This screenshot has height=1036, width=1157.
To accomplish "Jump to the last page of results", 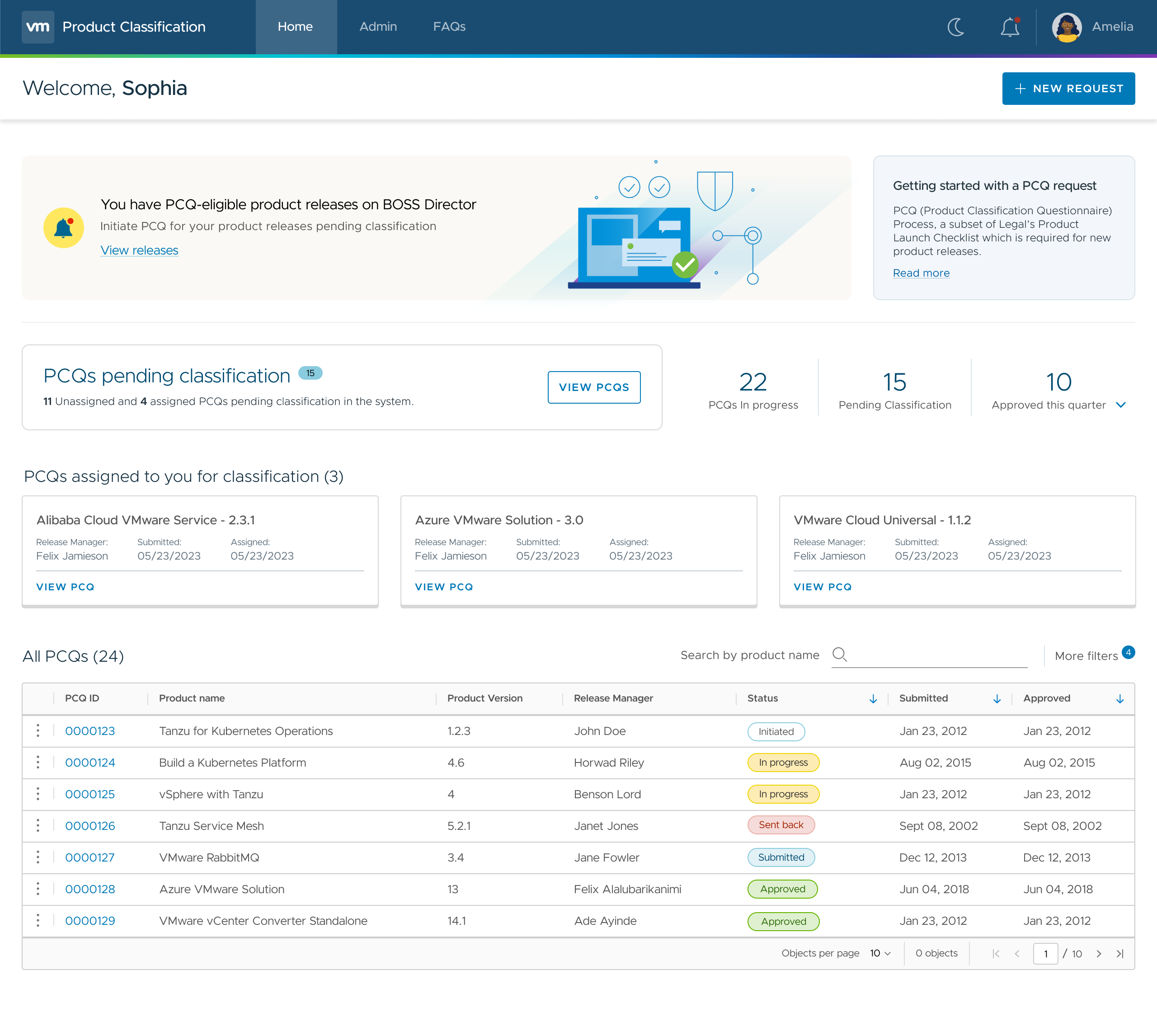I will click(x=1119, y=953).
